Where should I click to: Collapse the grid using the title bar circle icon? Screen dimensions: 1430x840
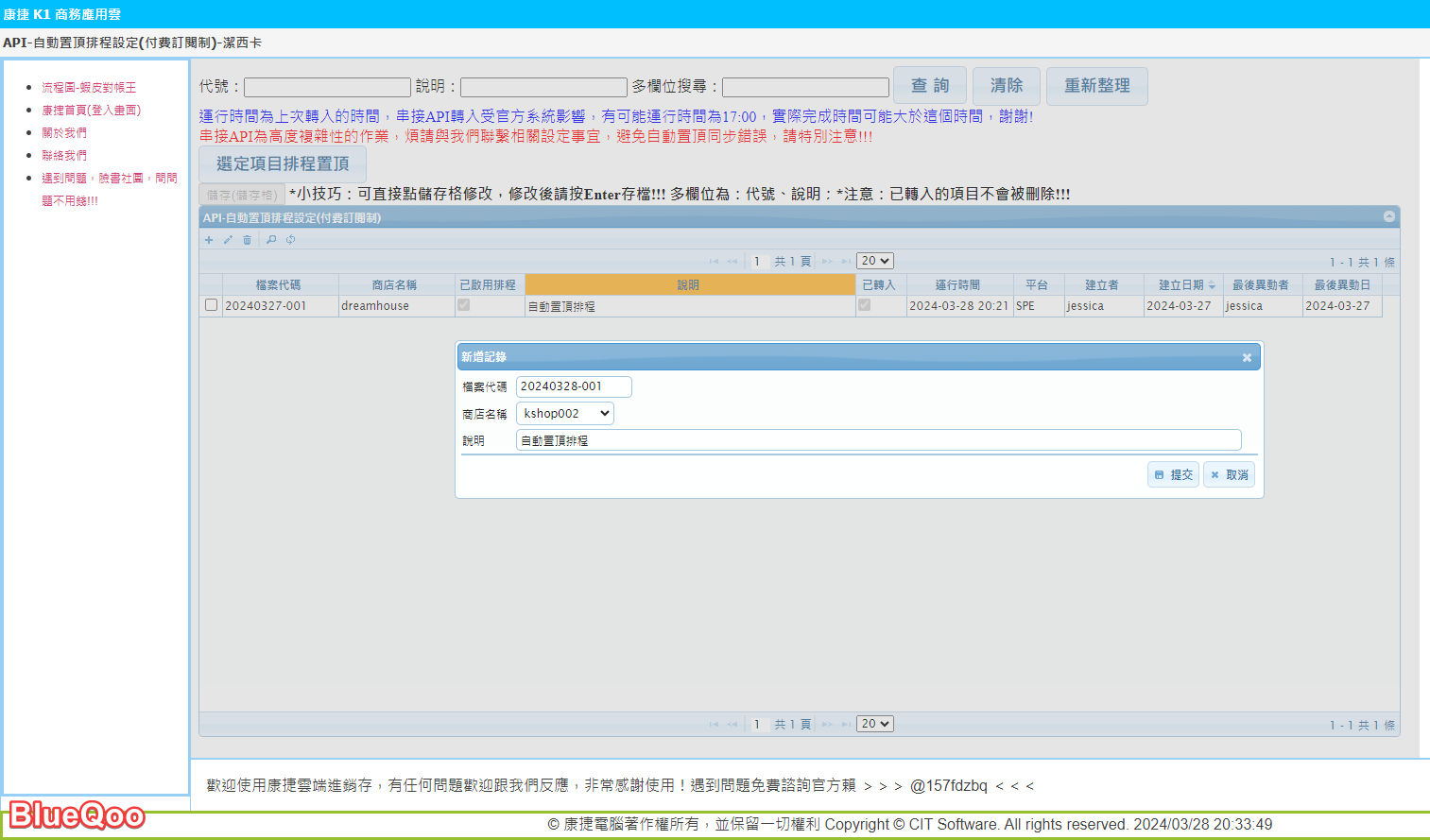(x=1388, y=216)
